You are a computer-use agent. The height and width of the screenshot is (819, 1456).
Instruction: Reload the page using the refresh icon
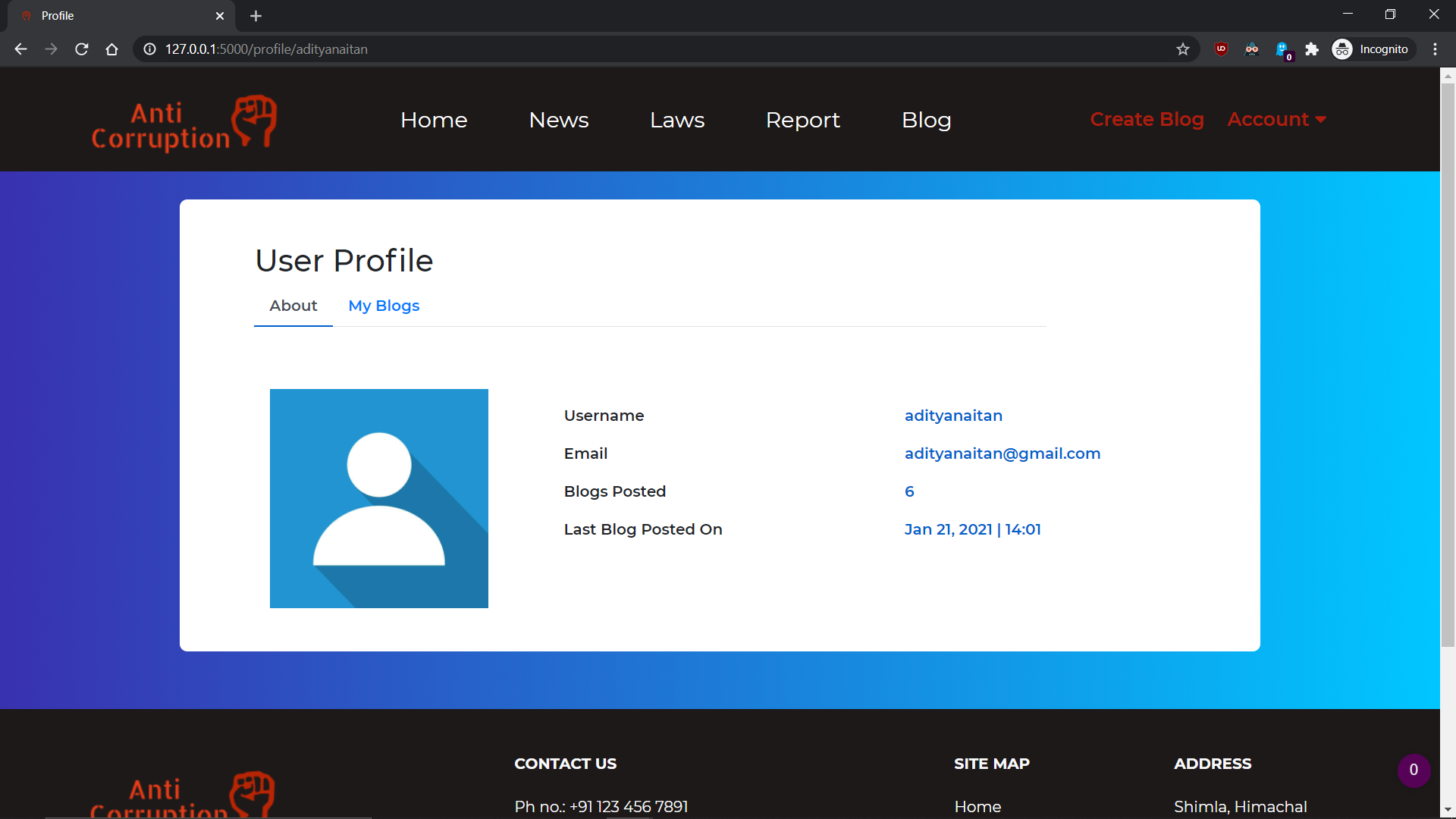82,49
